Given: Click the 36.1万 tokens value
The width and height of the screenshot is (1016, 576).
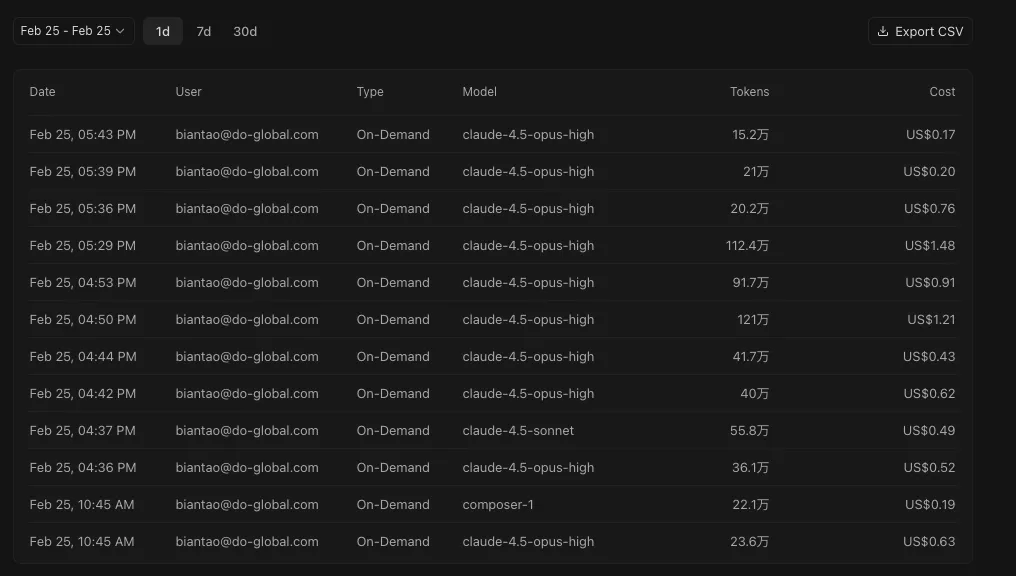Looking at the screenshot, I should tap(750, 467).
